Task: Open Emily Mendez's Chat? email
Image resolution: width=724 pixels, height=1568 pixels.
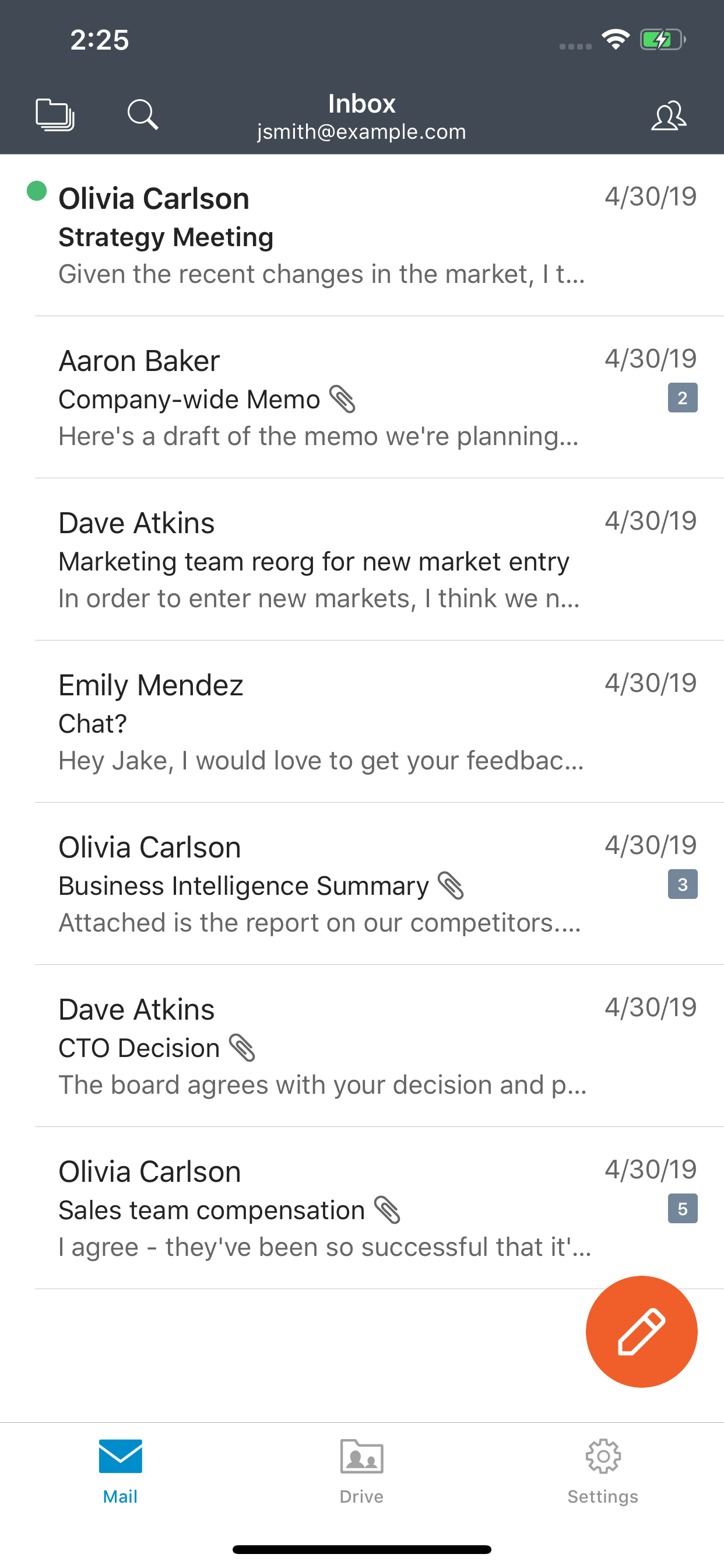Action: tap(322, 723)
